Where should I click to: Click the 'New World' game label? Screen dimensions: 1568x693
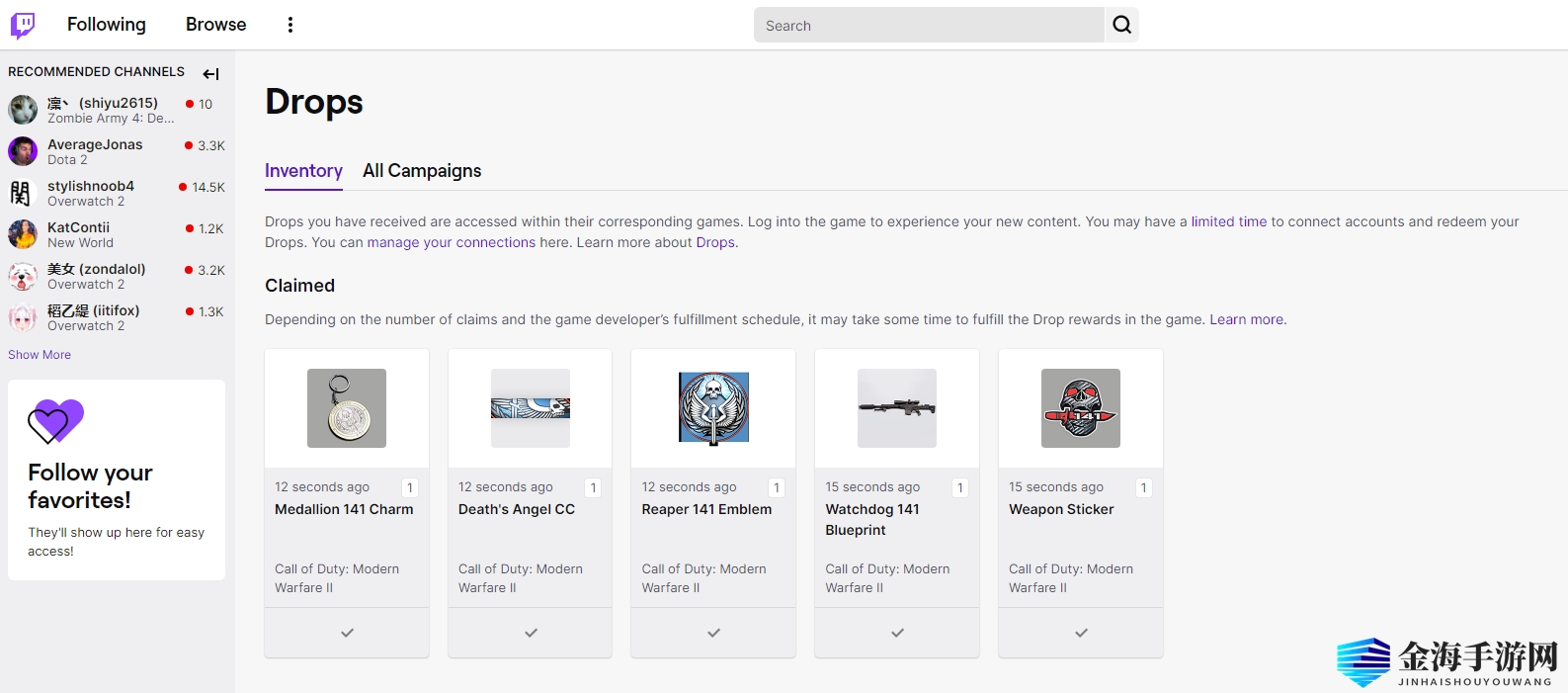tap(81, 243)
